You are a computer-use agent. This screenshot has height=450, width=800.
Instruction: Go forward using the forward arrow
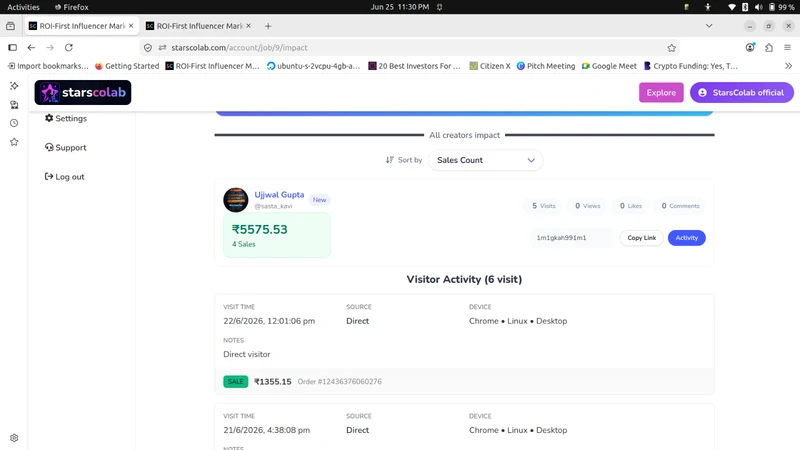(x=50, y=47)
